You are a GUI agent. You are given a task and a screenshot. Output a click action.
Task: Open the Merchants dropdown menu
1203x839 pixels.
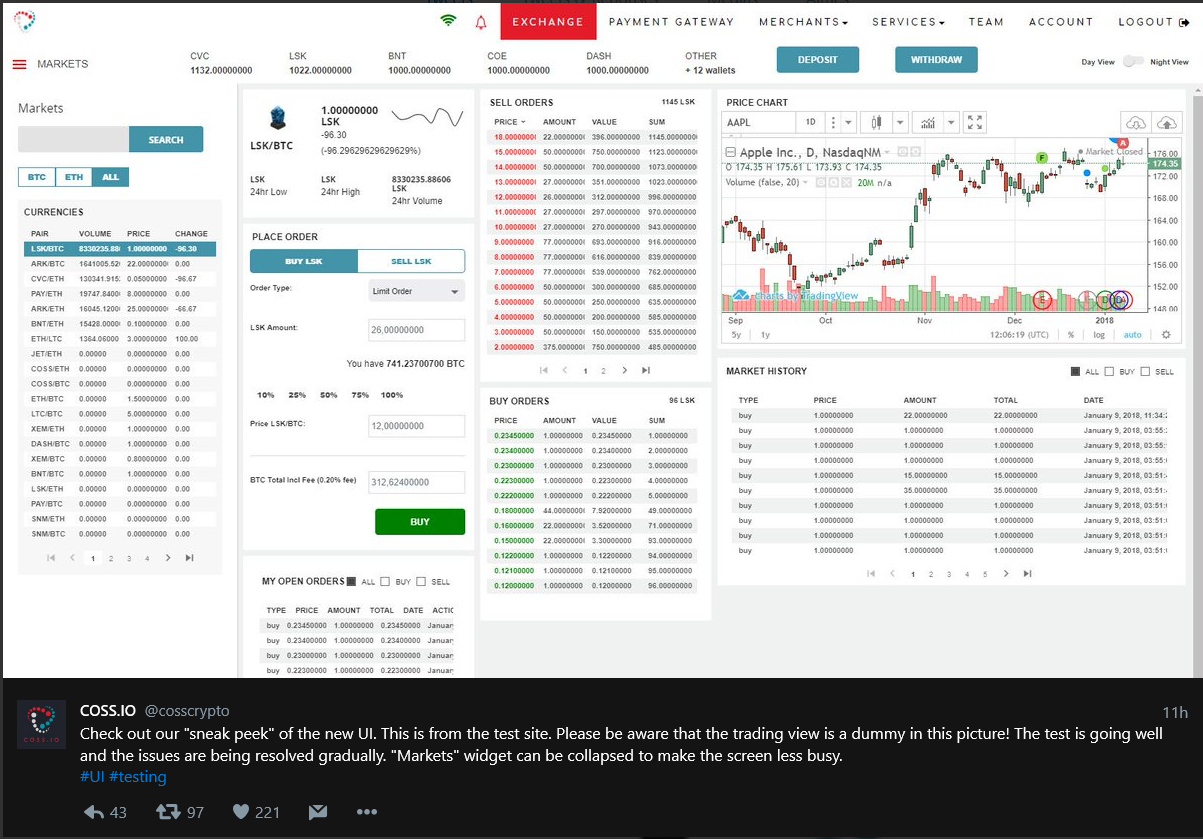pos(804,22)
